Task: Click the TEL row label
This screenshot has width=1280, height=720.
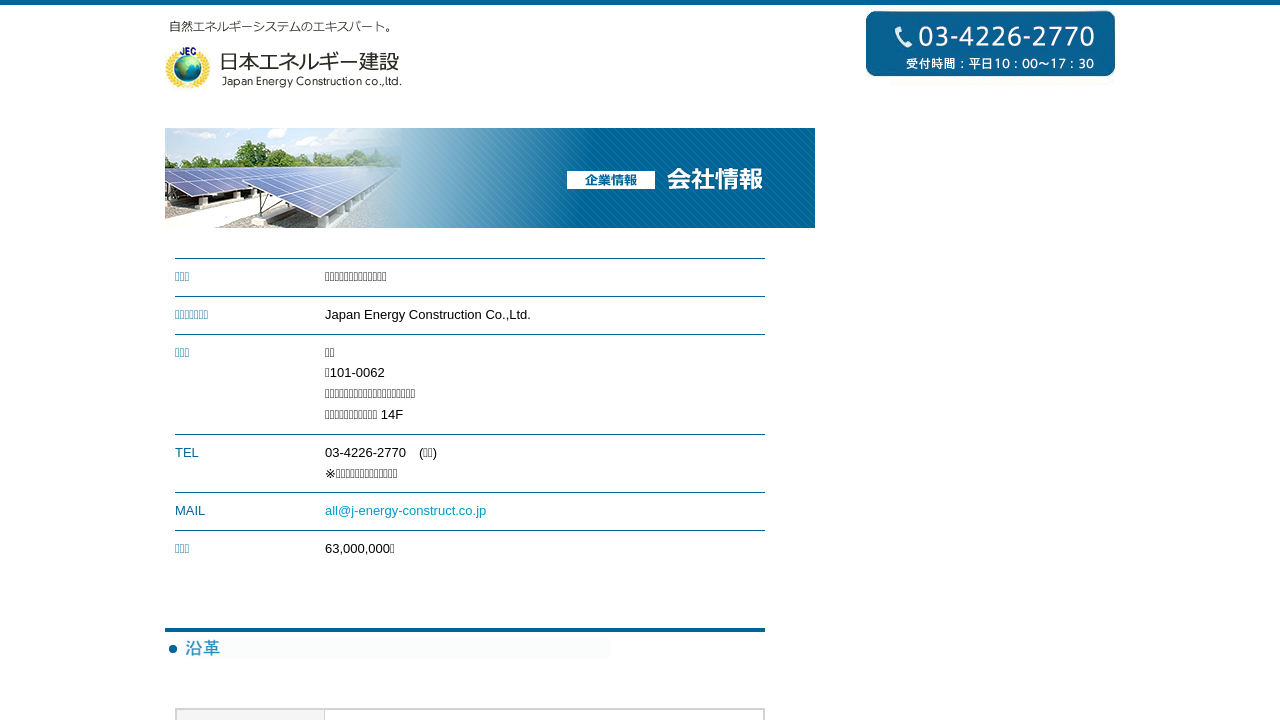Action: (187, 453)
